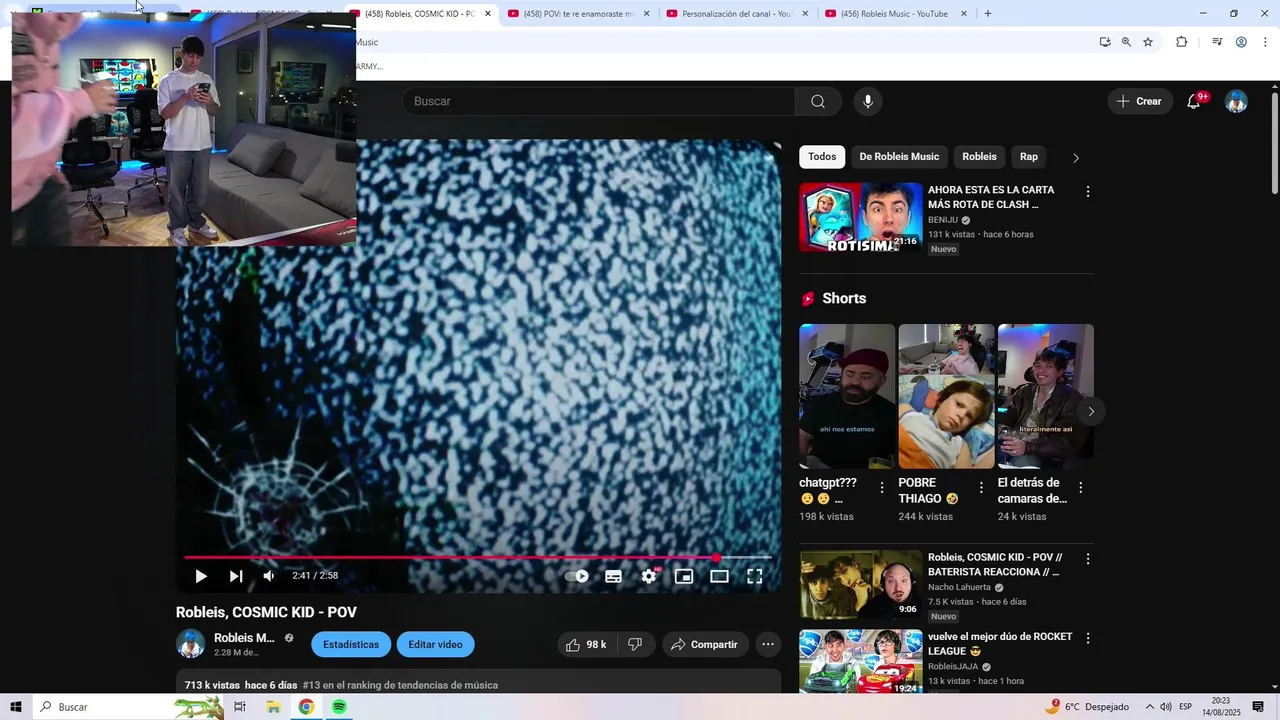
Task: Open more actions three dots below video
Action: pos(768,645)
